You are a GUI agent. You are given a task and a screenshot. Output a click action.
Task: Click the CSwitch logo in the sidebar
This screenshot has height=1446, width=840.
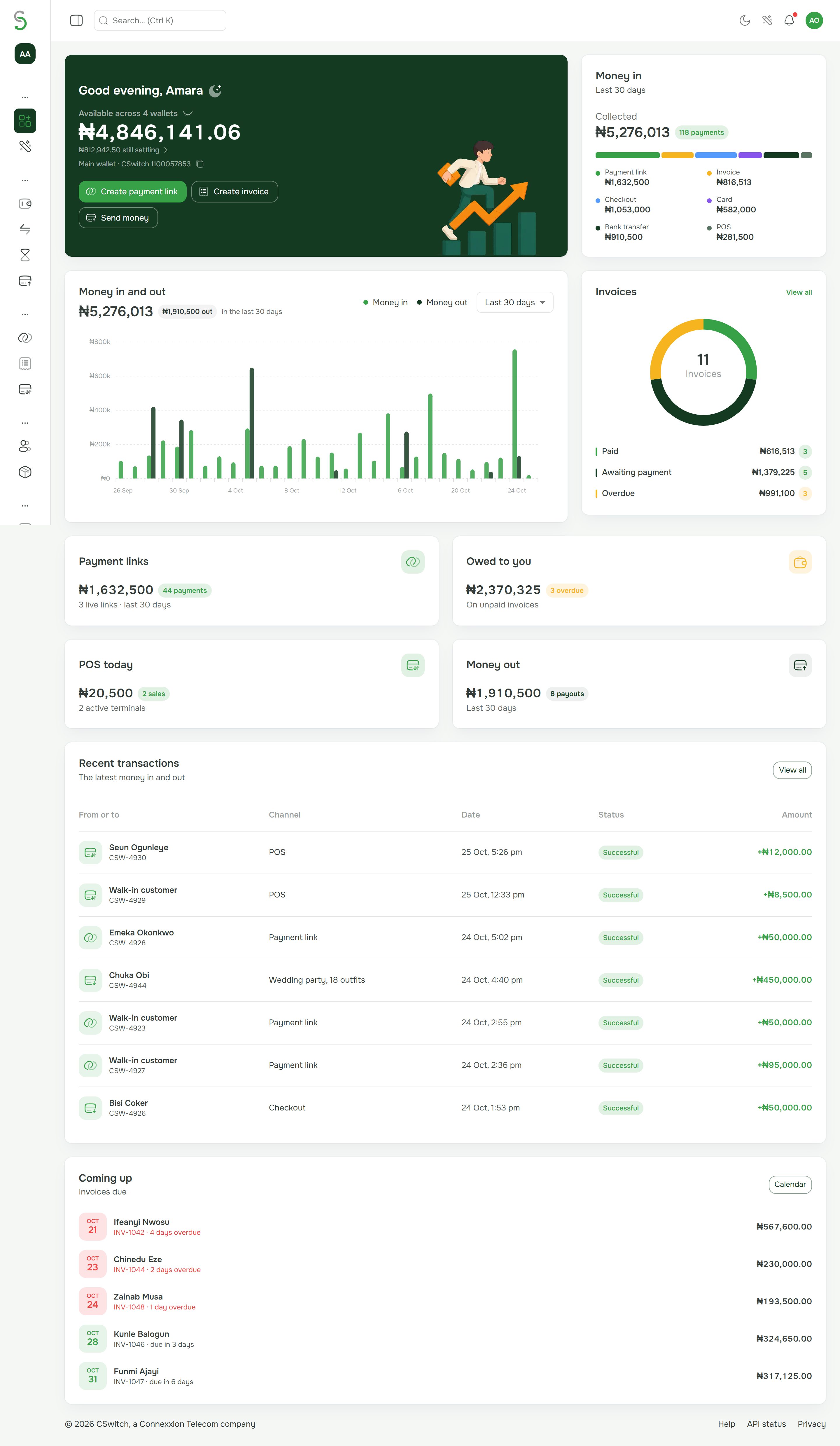tap(21, 20)
